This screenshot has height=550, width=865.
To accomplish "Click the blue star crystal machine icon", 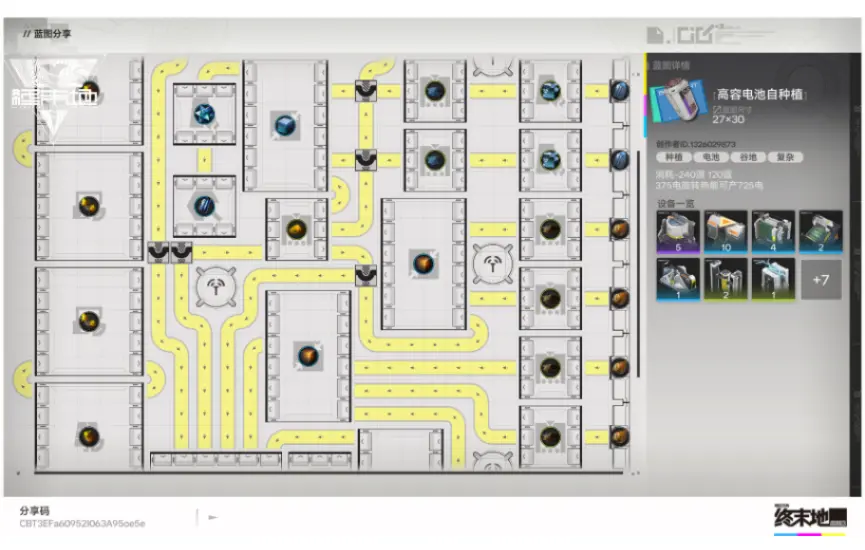I will point(204,111).
